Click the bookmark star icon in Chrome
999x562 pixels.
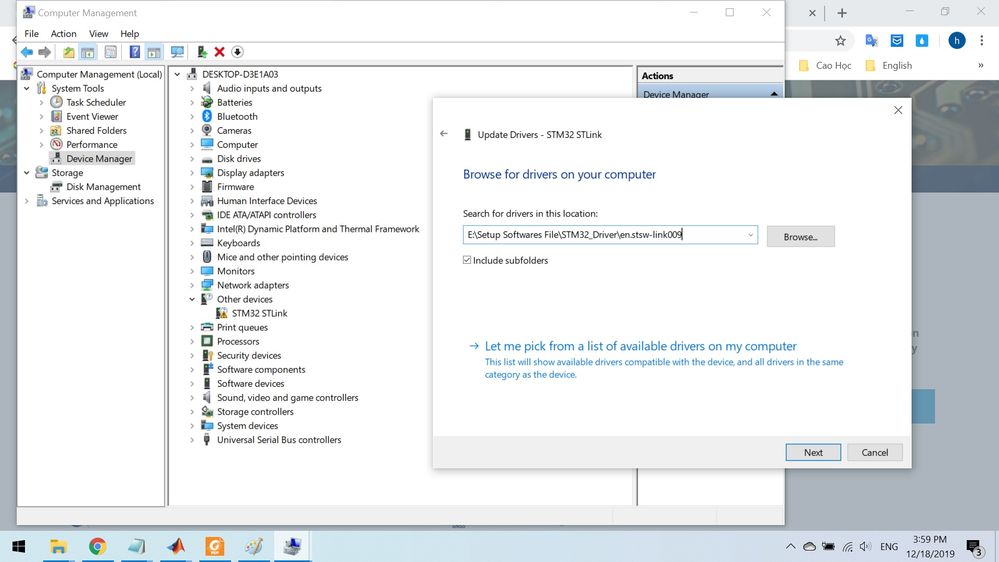point(840,41)
